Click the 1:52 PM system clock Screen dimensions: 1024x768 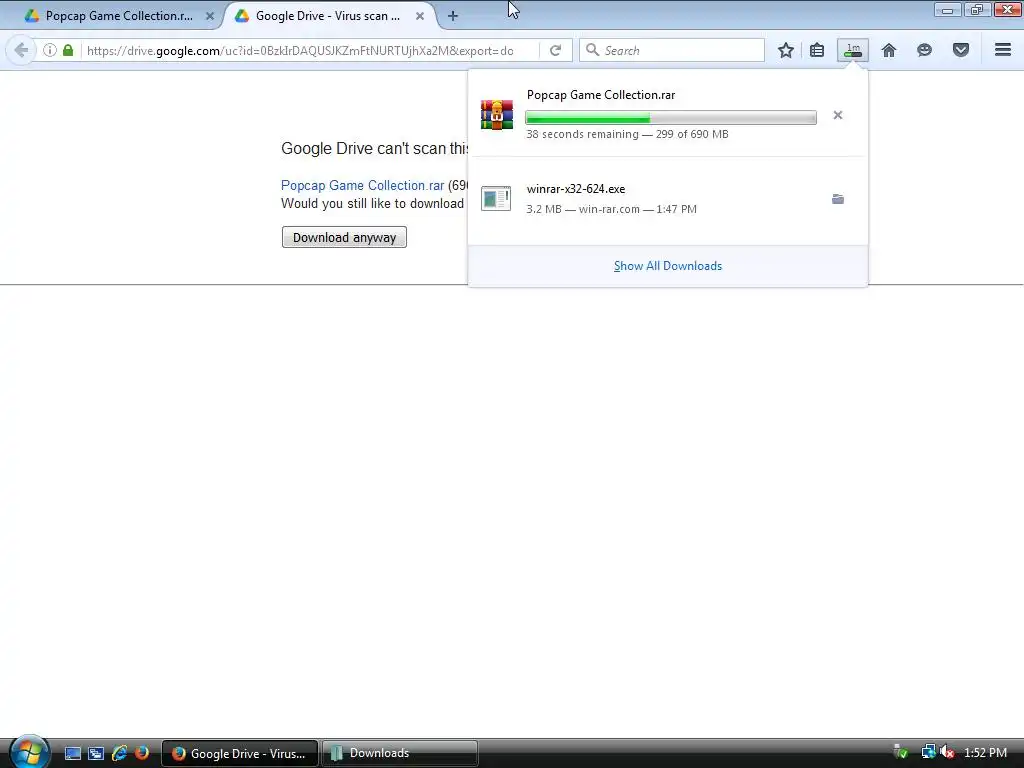point(985,752)
